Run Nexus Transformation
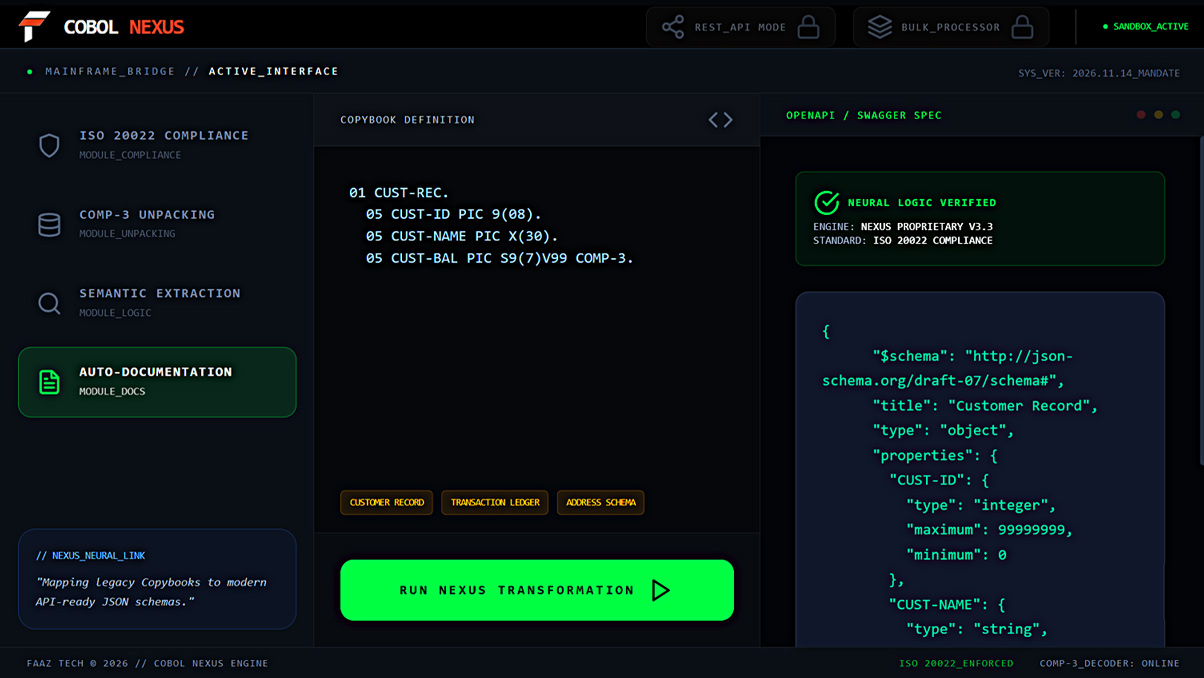The height and width of the screenshot is (678, 1204). [537, 590]
